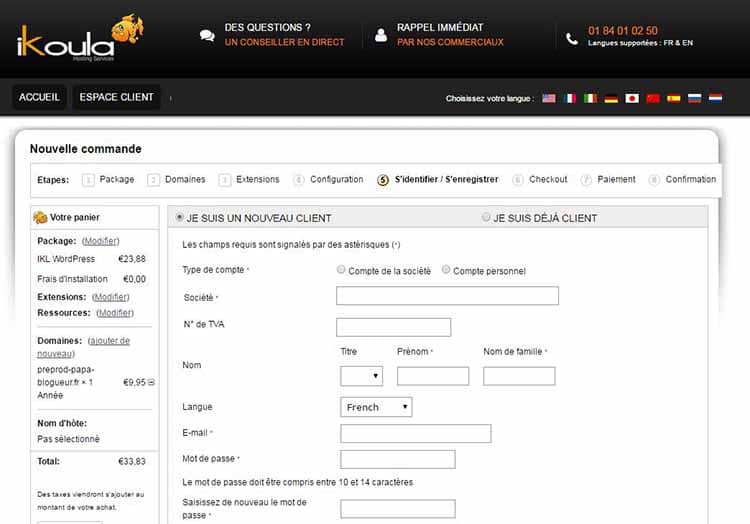Viewport: 750px width, 524px height.
Task: Open the Accueil menu item
Action: [x=40, y=97]
